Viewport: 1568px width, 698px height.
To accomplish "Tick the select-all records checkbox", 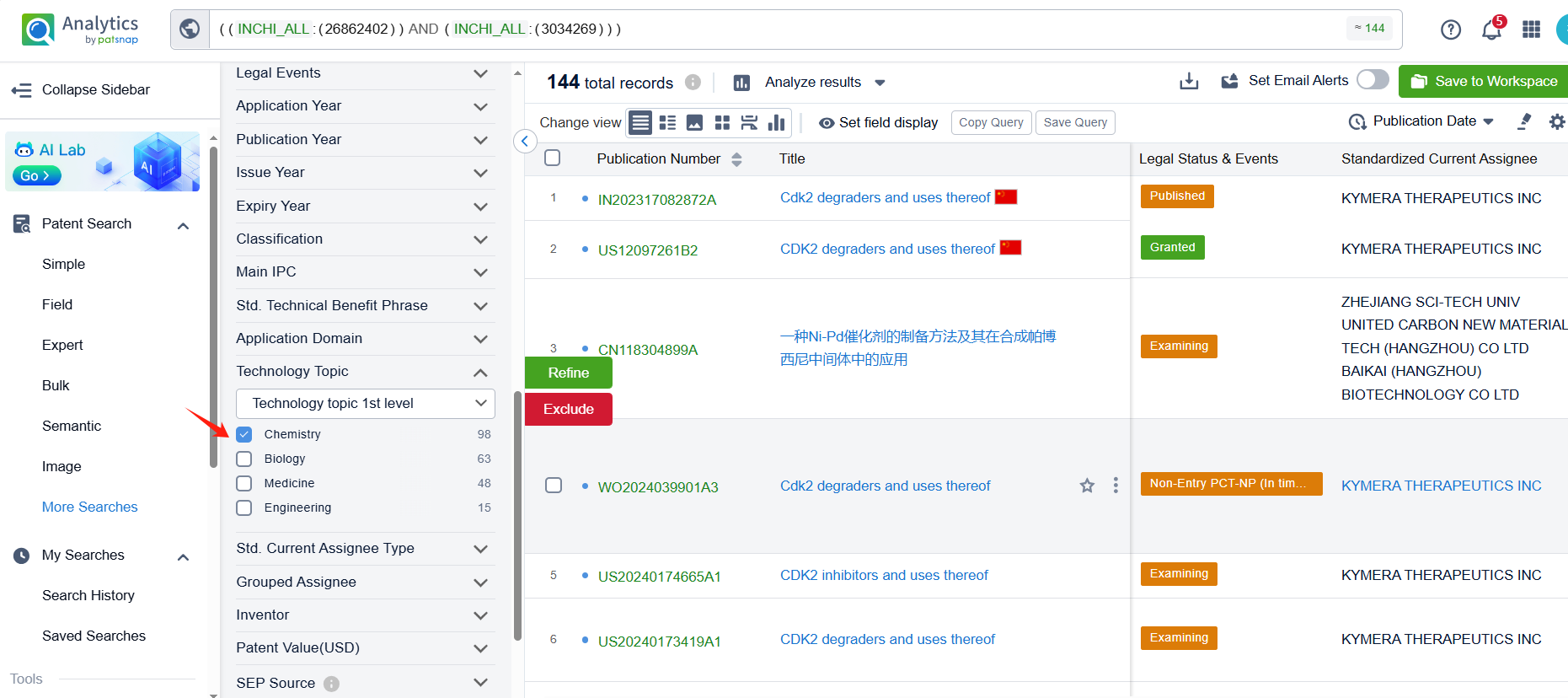I will coord(553,158).
